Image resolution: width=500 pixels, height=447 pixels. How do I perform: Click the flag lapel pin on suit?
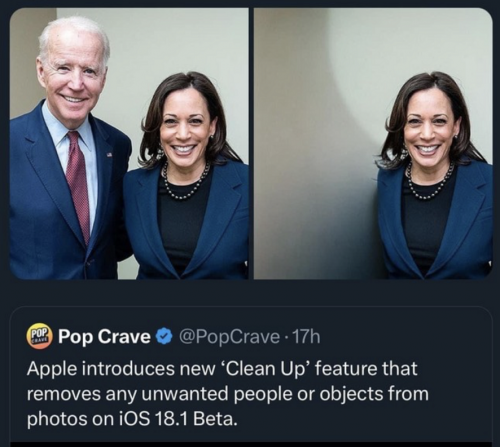(x=109, y=154)
